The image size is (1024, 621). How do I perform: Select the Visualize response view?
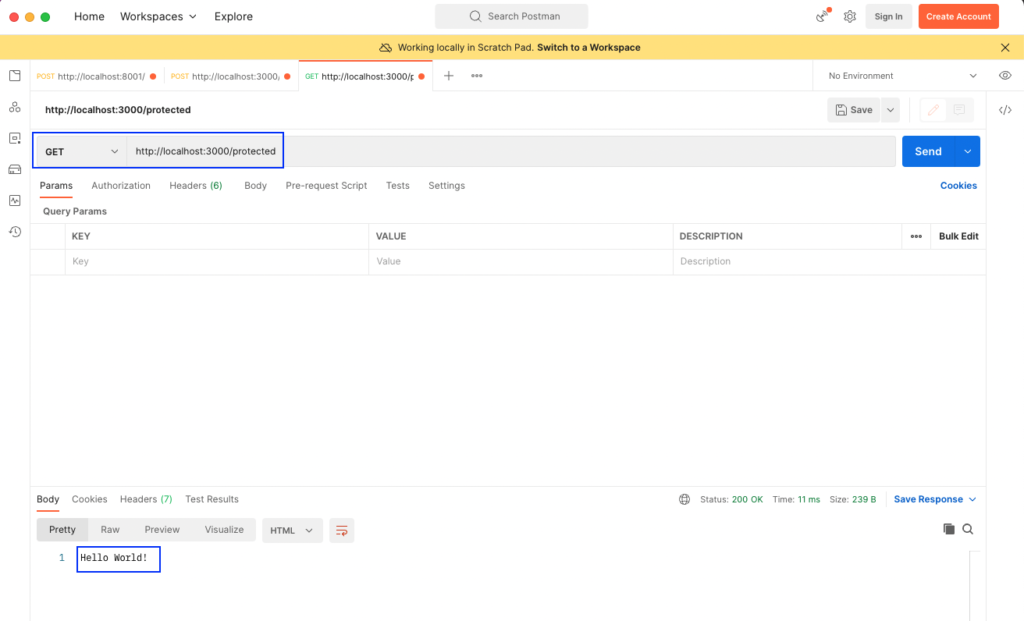pyautogui.click(x=224, y=530)
